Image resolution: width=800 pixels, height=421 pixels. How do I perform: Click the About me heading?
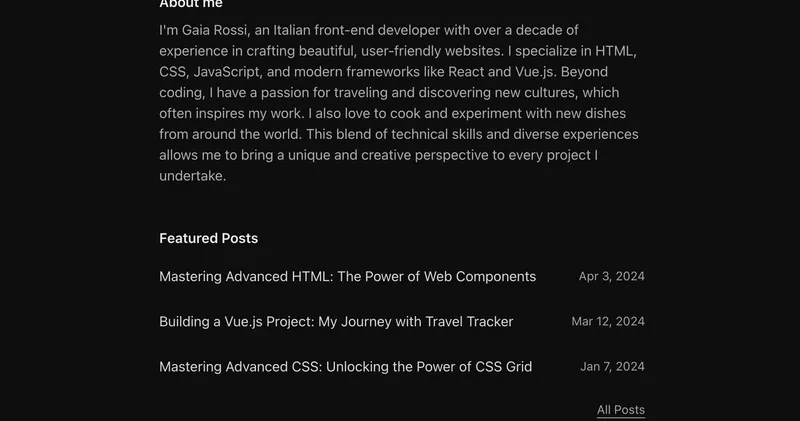point(190,5)
